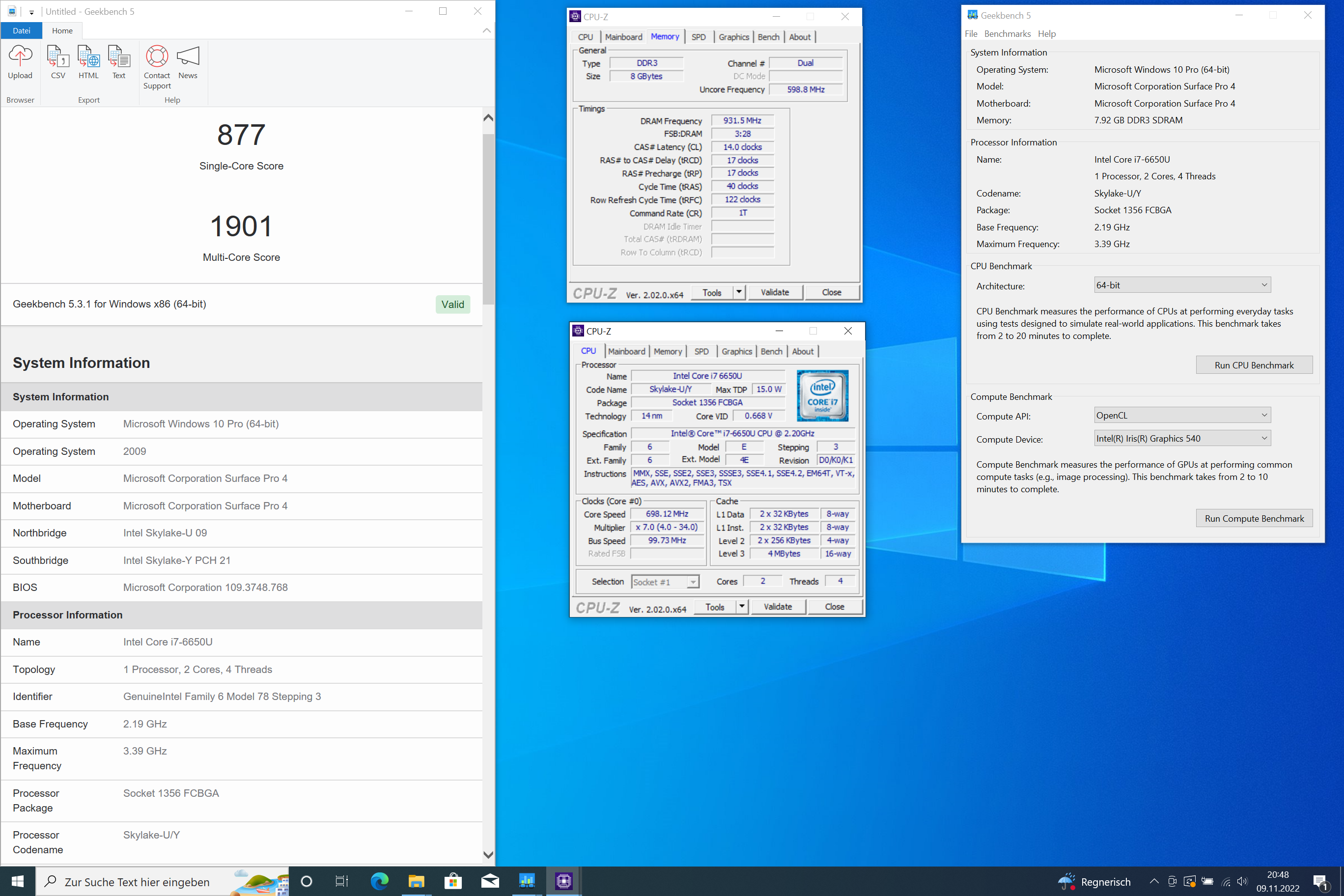This screenshot has width=1344, height=896.
Task: Open the File menu in Geekbench 5
Action: (971, 34)
